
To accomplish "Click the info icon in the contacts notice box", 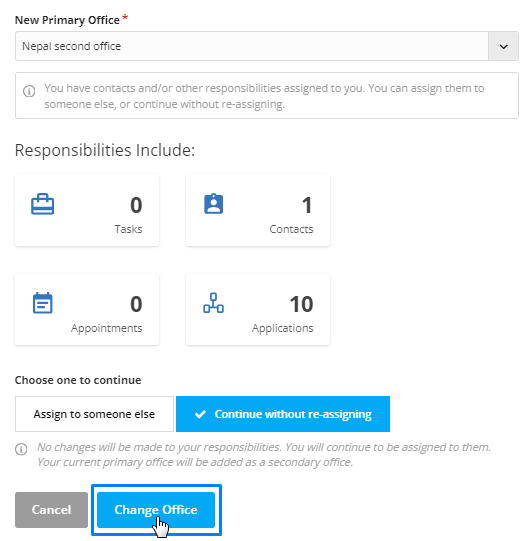I will tap(29, 91).
